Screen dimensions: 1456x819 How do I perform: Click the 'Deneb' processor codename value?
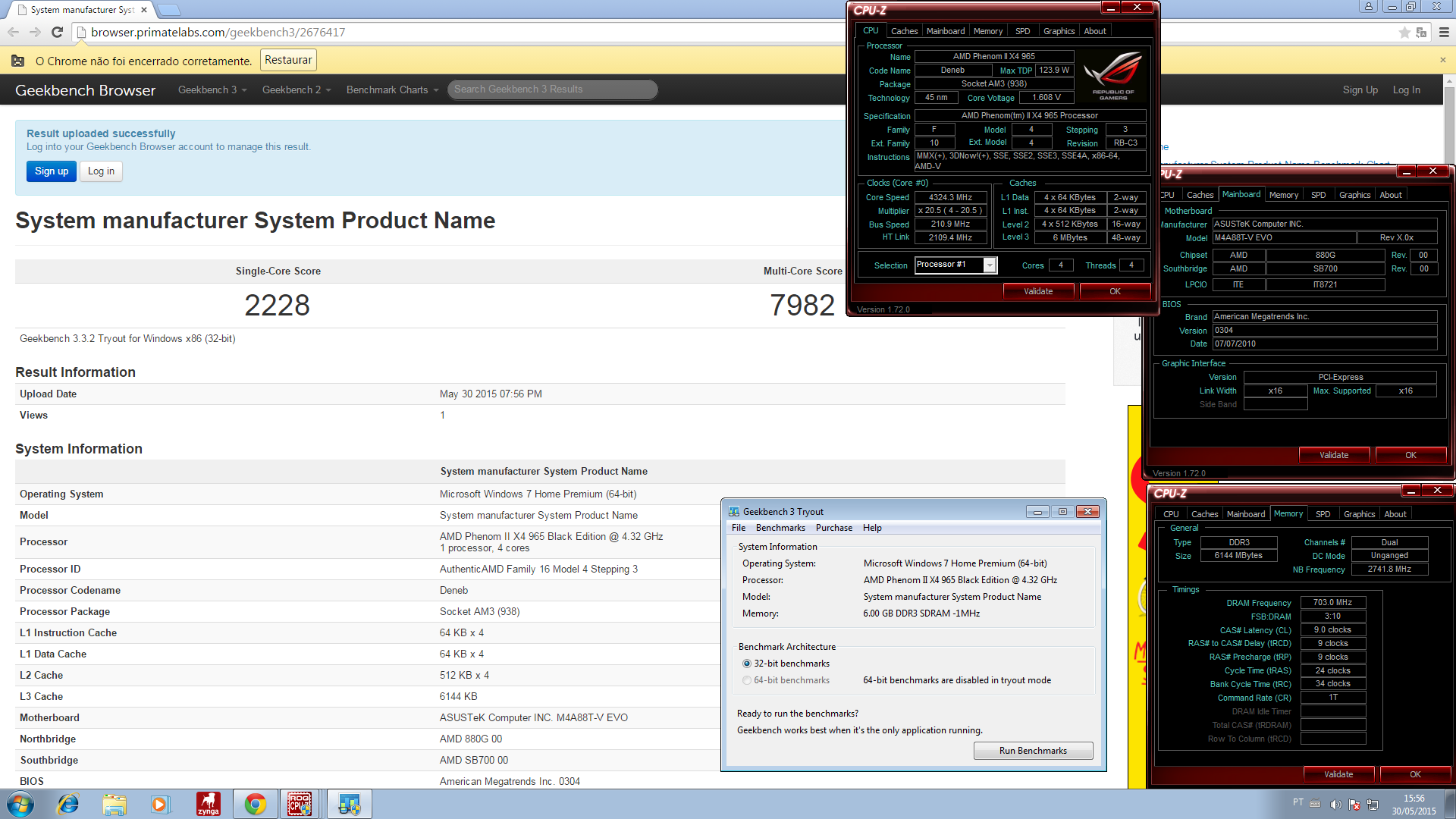[x=453, y=590]
